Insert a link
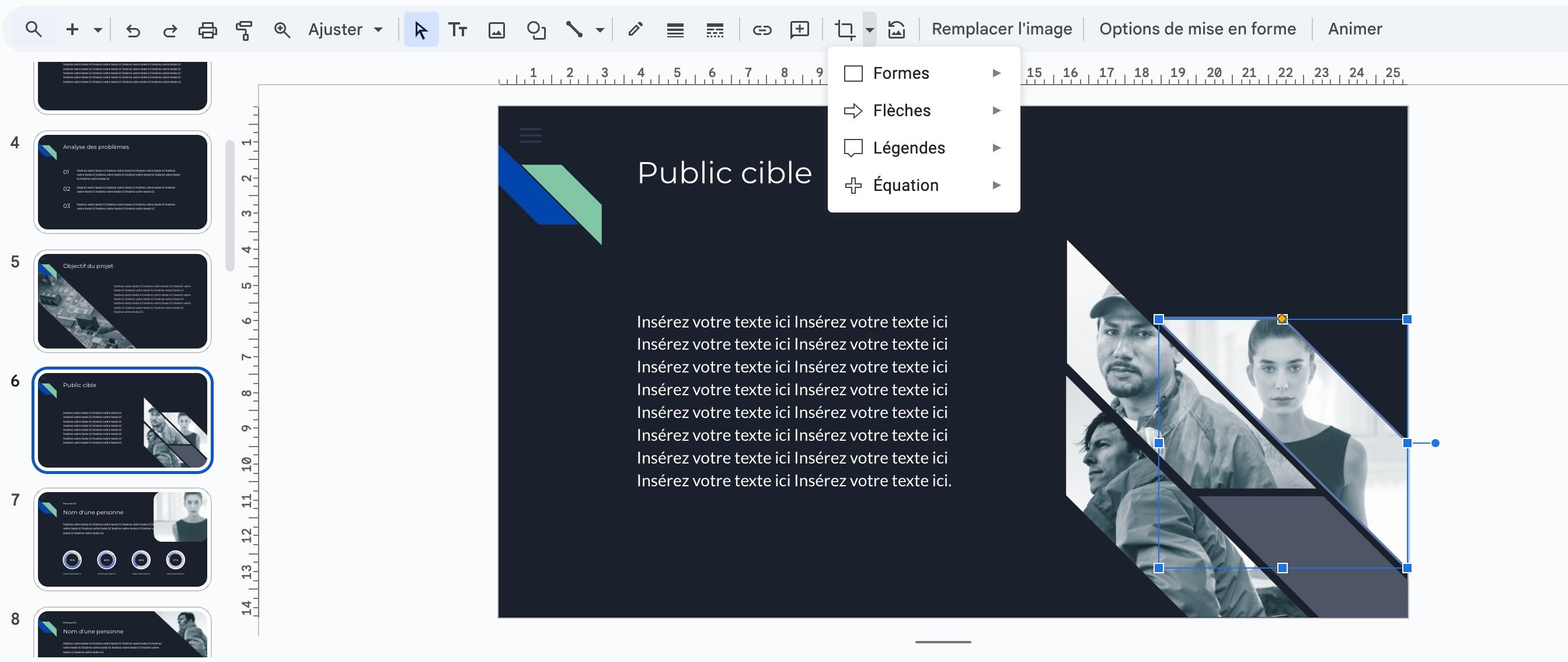This screenshot has height=662, width=1568. (761, 29)
